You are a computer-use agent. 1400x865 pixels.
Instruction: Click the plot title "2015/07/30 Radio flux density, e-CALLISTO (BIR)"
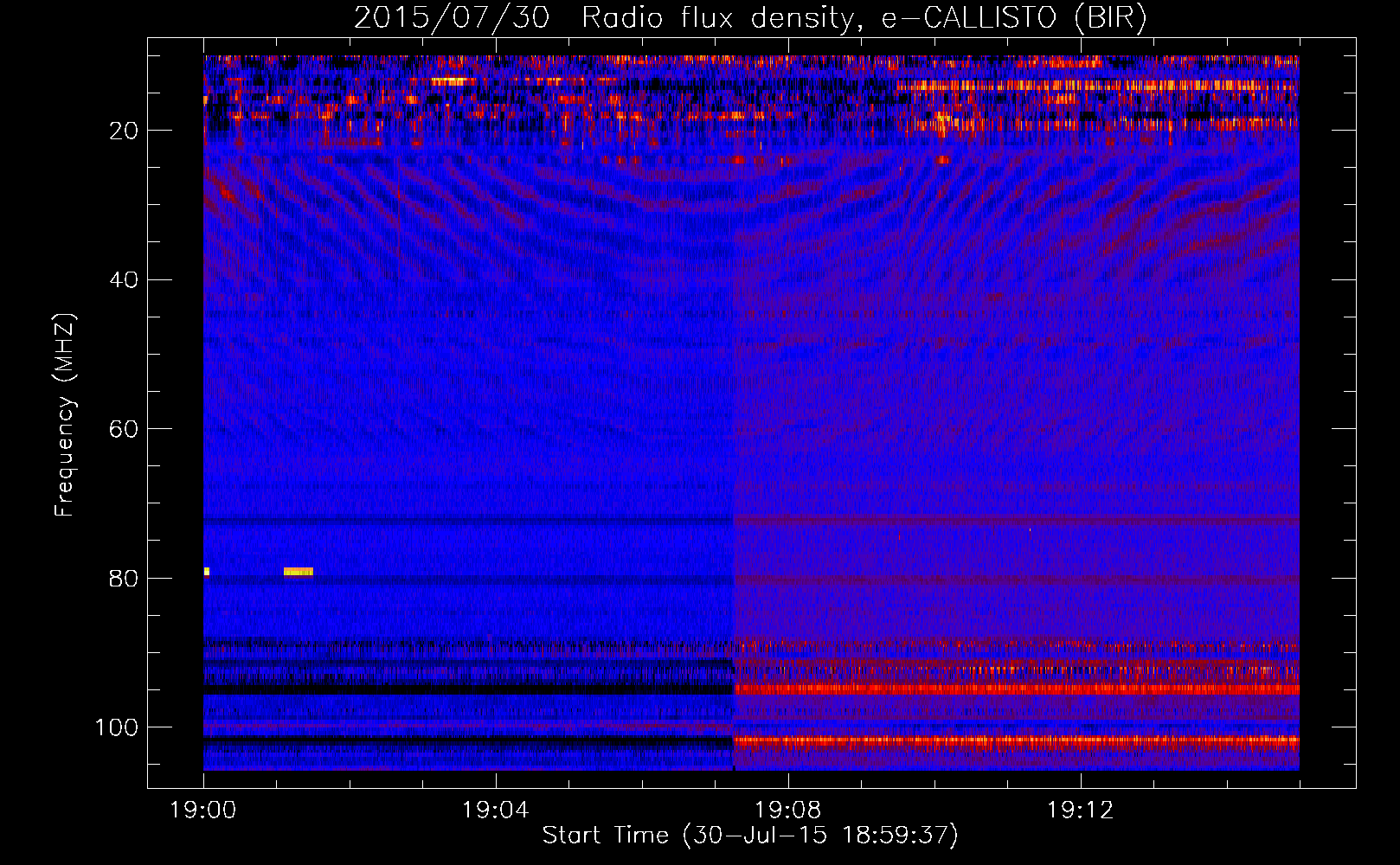click(x=750, y=17)
